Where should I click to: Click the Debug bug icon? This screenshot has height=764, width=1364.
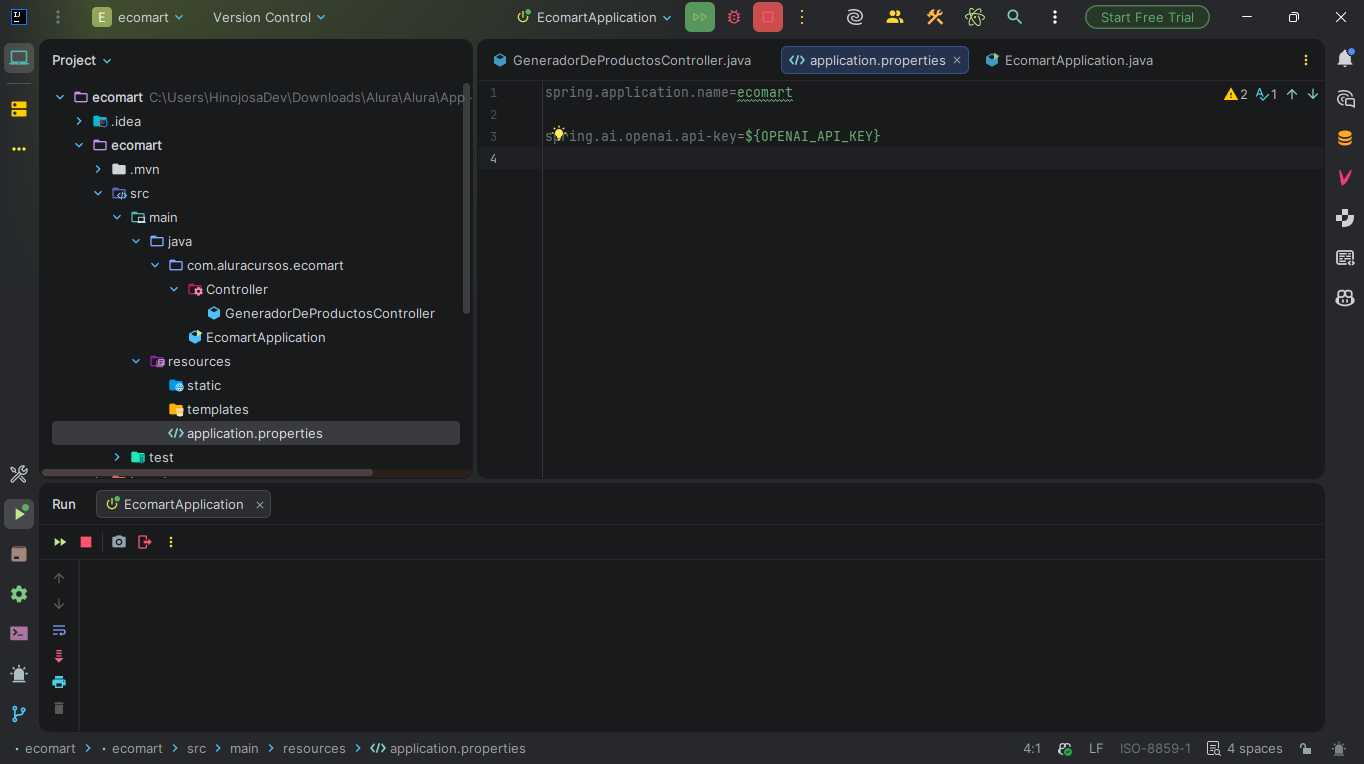(x=734, y=17)
